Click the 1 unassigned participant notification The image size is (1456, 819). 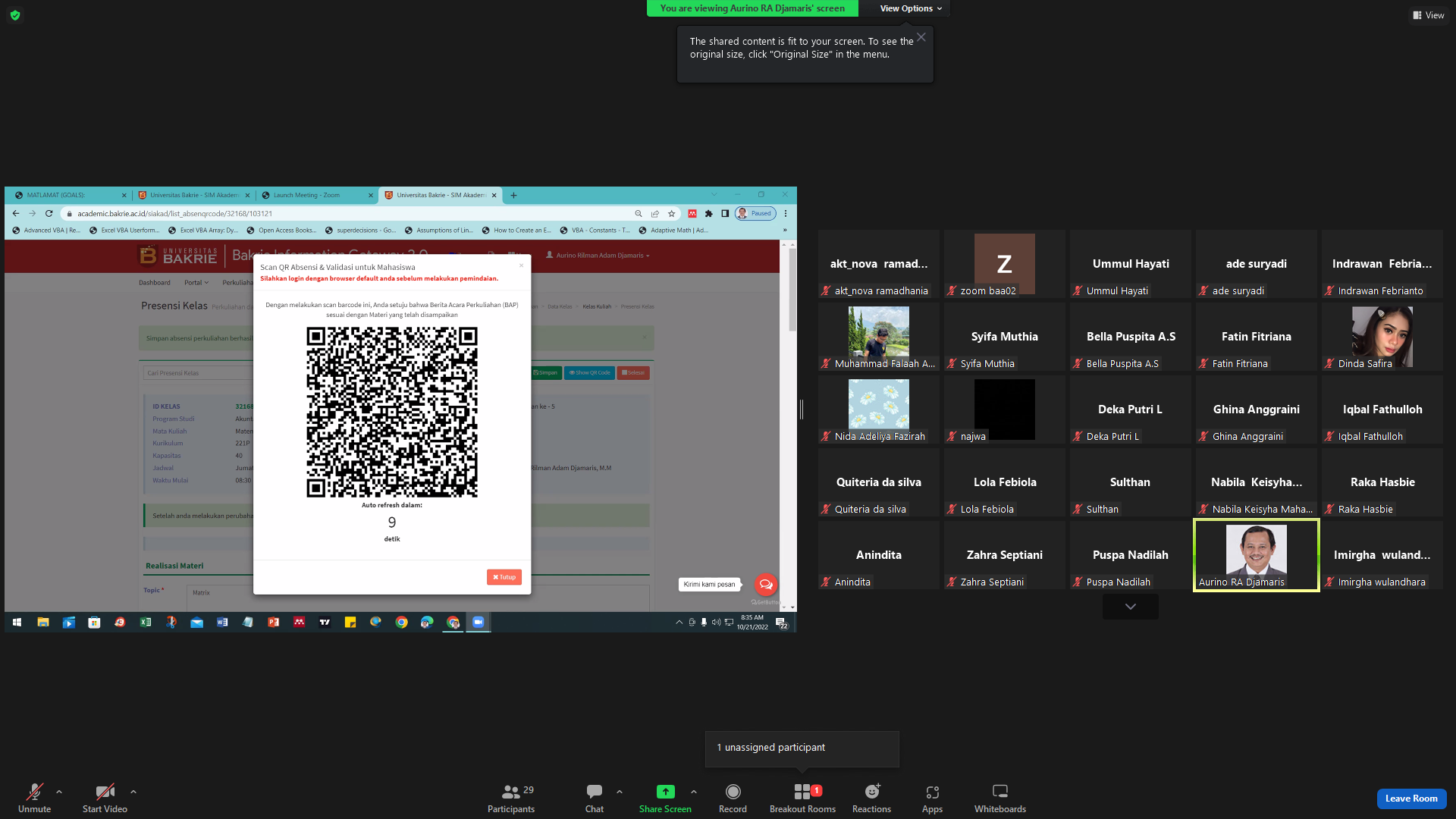[x=802, y=748]
